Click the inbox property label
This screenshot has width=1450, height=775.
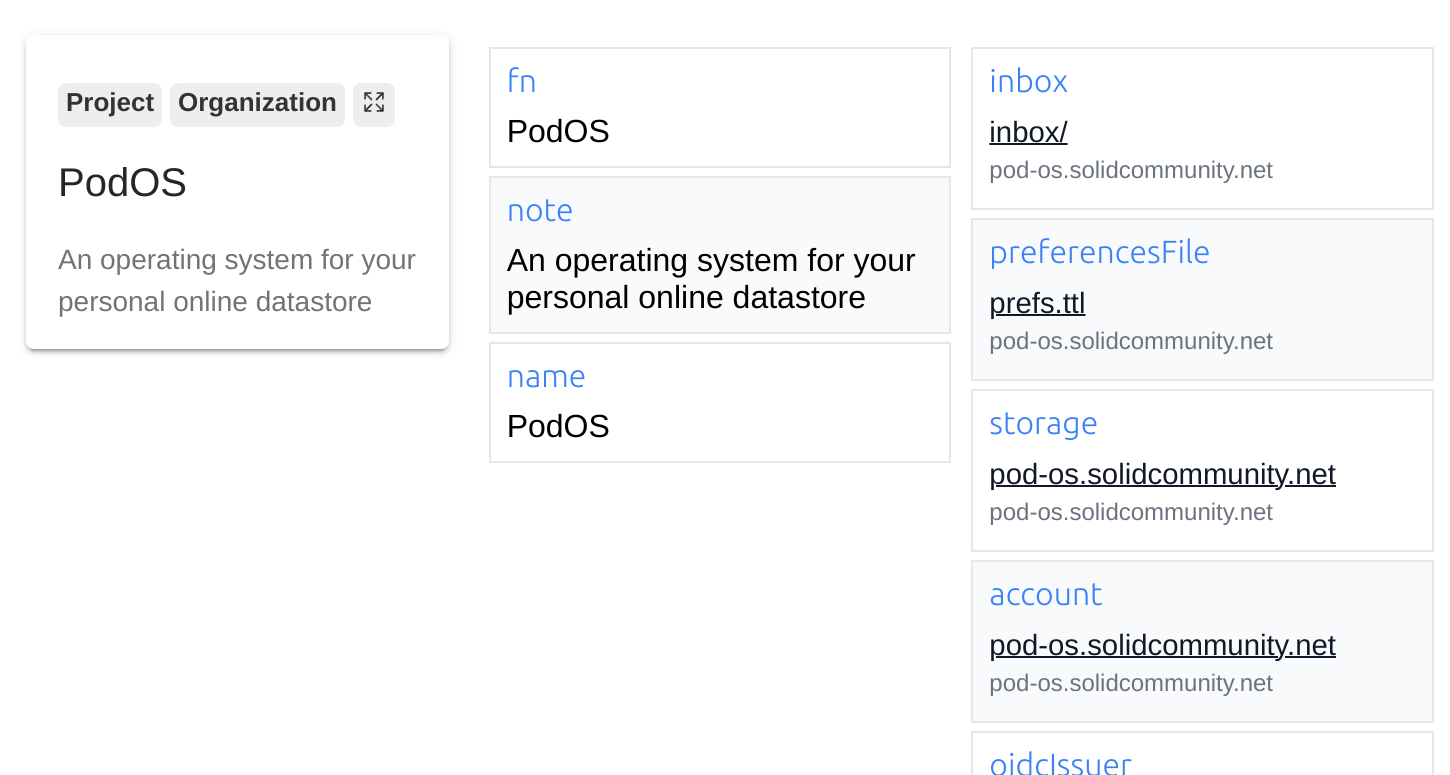[1028, 82]
